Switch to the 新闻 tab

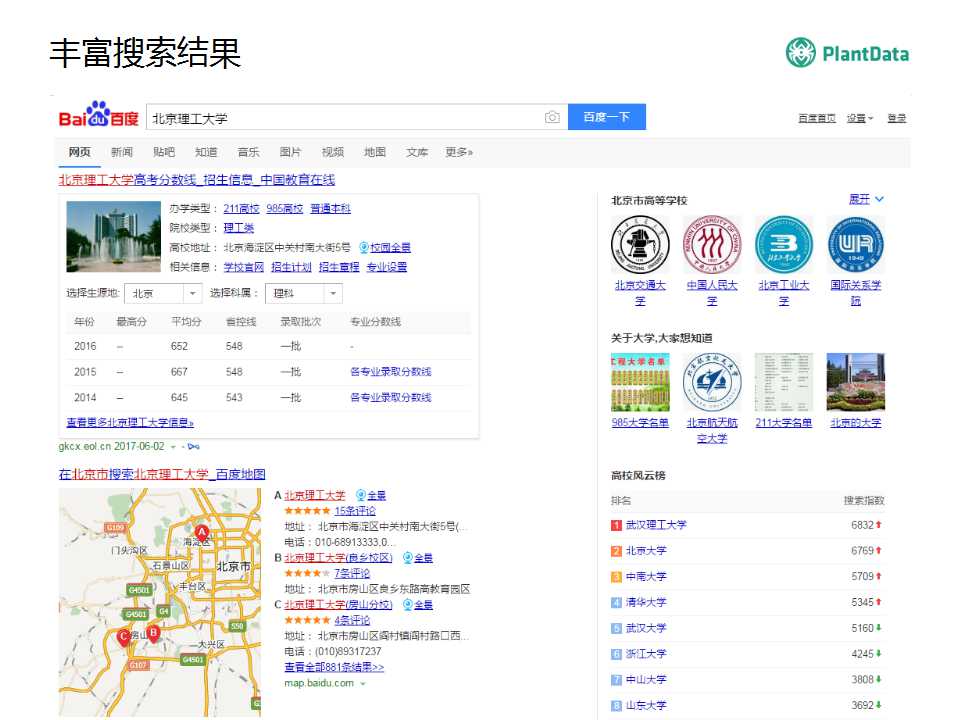pyautogui.click(x=121, y=152)
